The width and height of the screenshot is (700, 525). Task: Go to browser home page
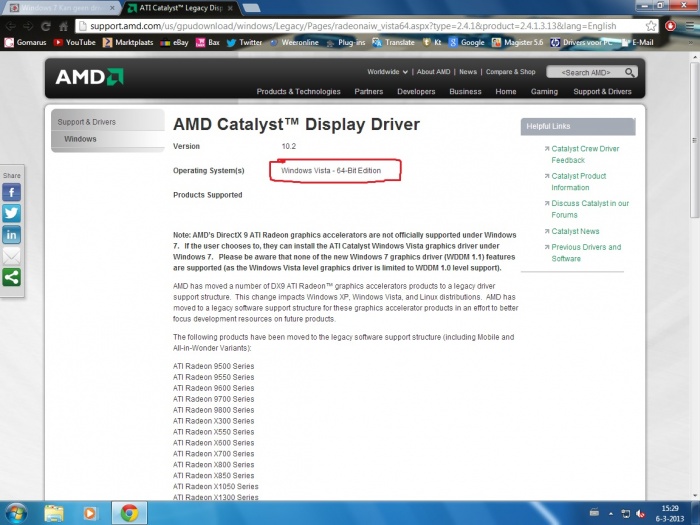coord(63,26)
